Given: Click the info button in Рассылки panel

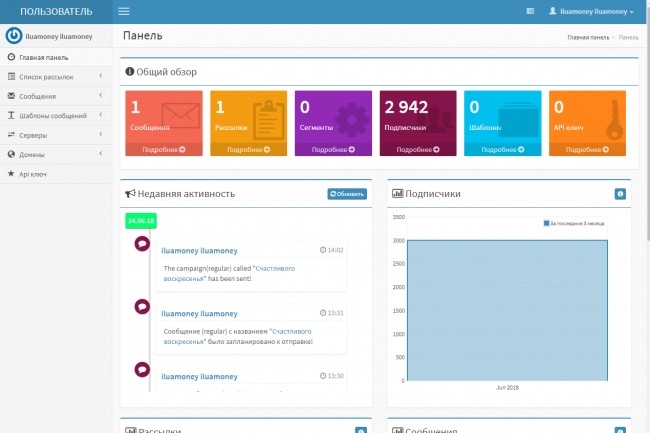Looking at the screenshot, I should coord(361,431).
